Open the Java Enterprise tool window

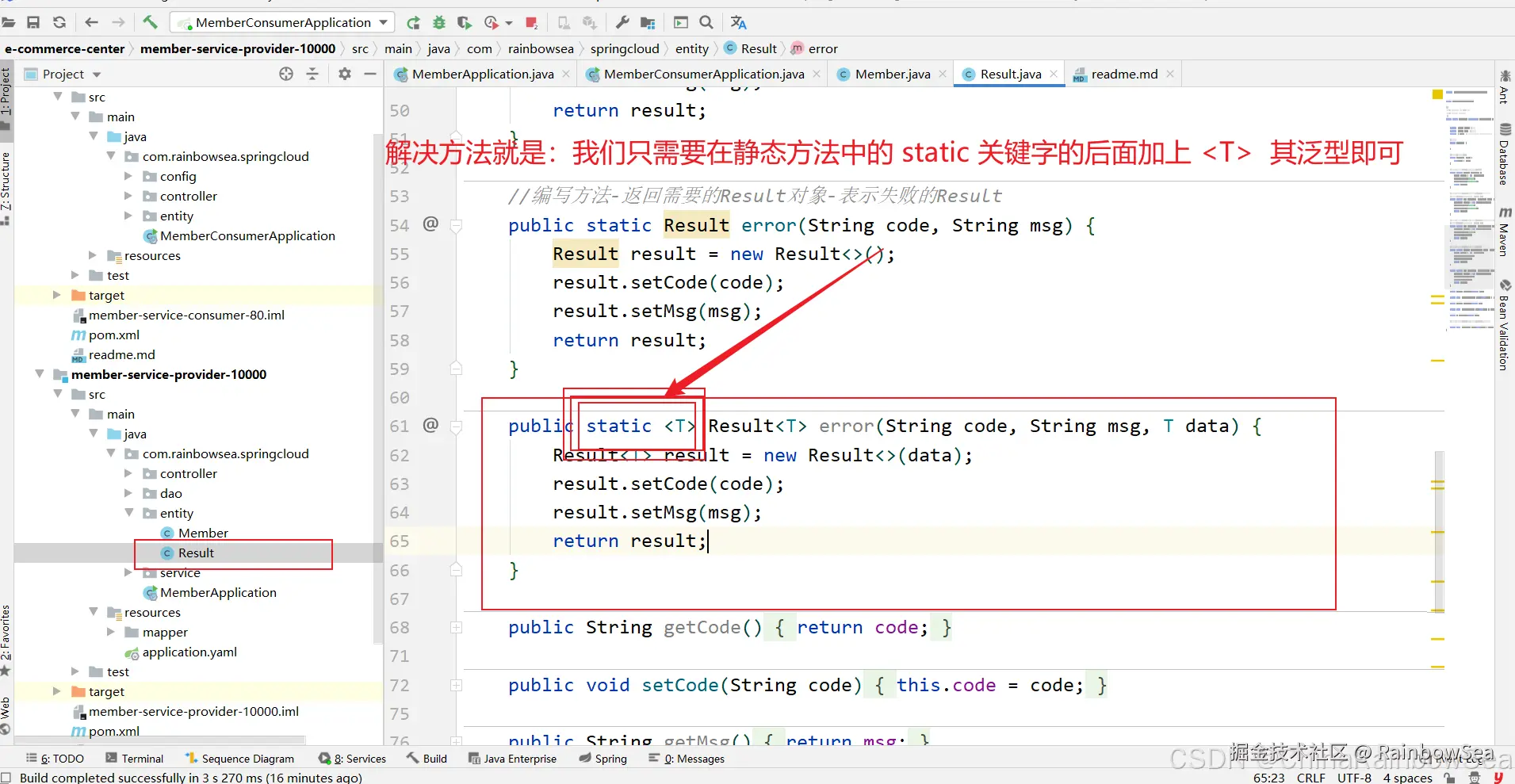click(x=512, y=759)
